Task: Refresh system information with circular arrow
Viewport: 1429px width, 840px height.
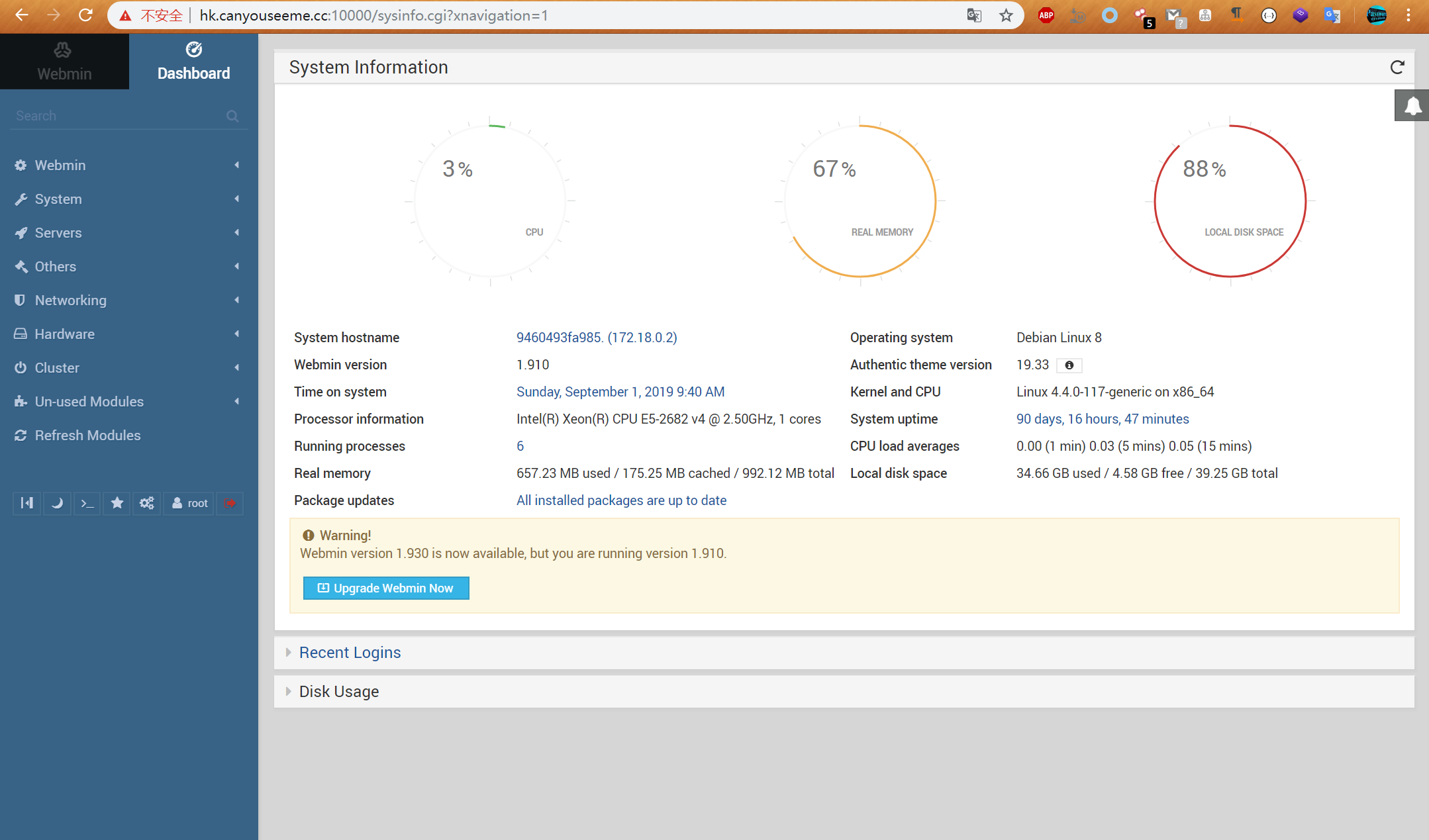Action: pyautogui.click(x=1397, y=68)
